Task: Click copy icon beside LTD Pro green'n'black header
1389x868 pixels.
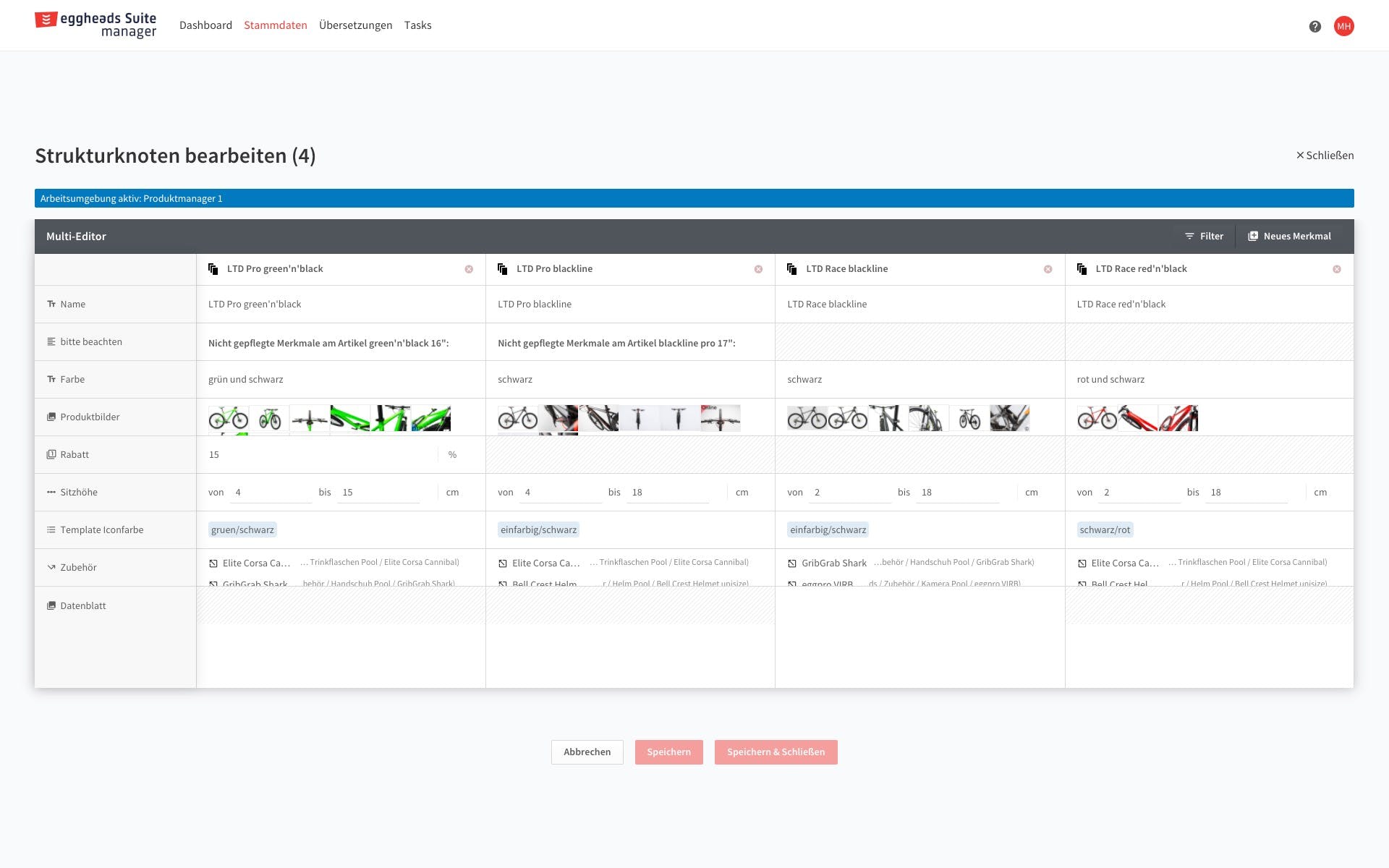Action: coord(213,269)
